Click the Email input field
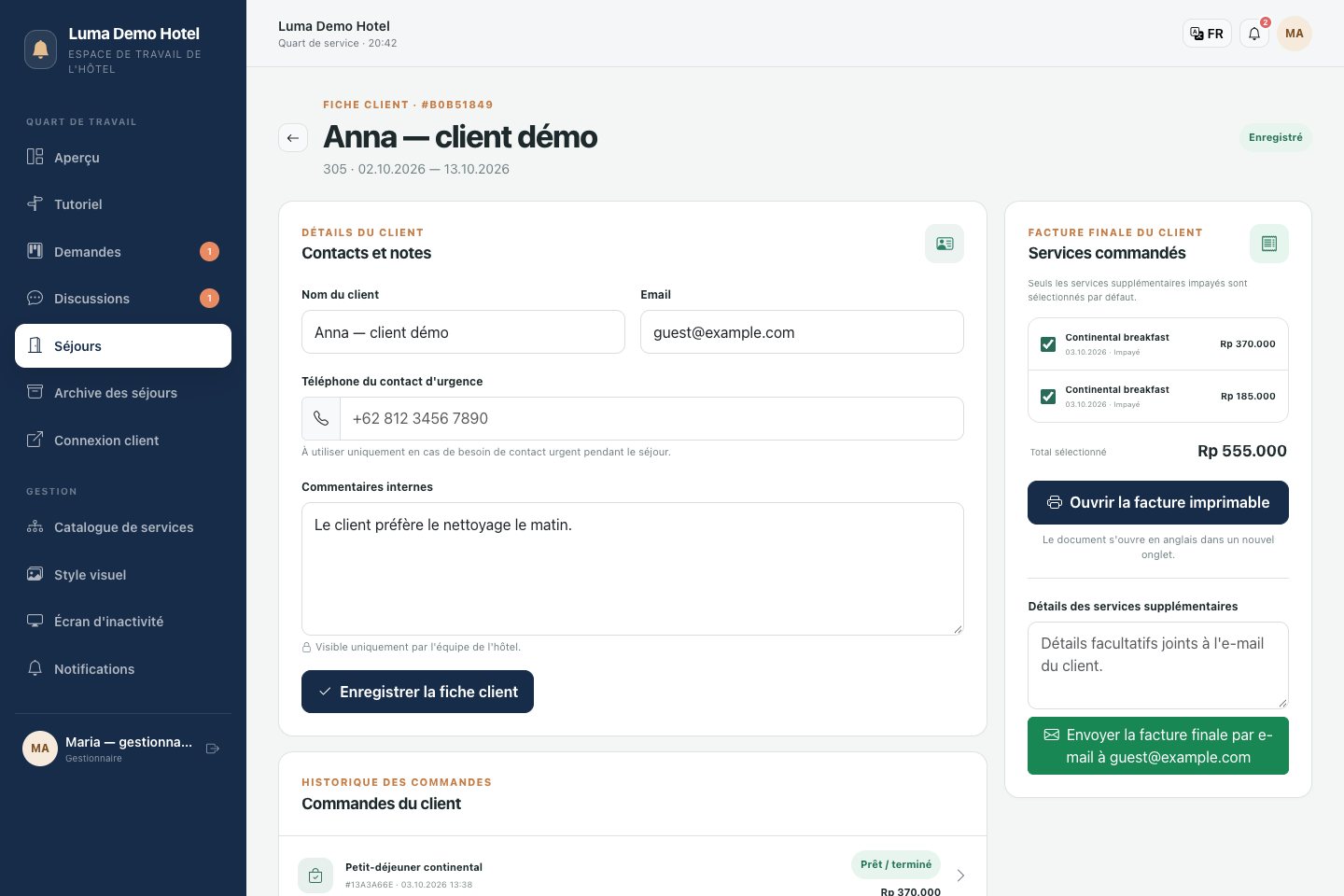This screenshot has width=1344, height=896. click(802, 332)
